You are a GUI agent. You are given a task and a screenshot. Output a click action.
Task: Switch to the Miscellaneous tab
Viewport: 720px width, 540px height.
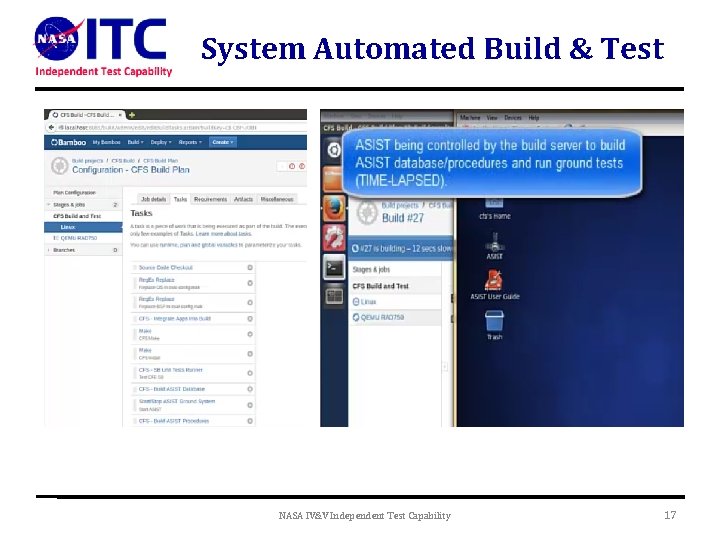[x=277, y=199]
